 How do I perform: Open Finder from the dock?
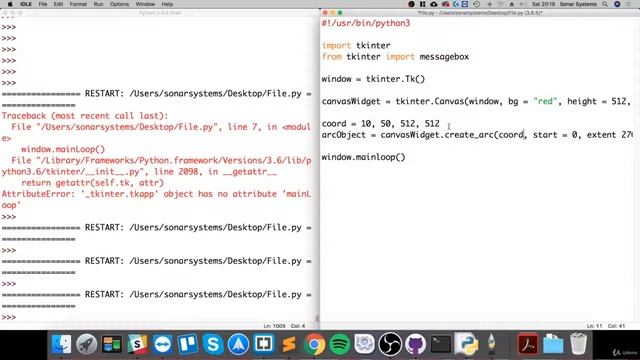[x=61, y=344]
